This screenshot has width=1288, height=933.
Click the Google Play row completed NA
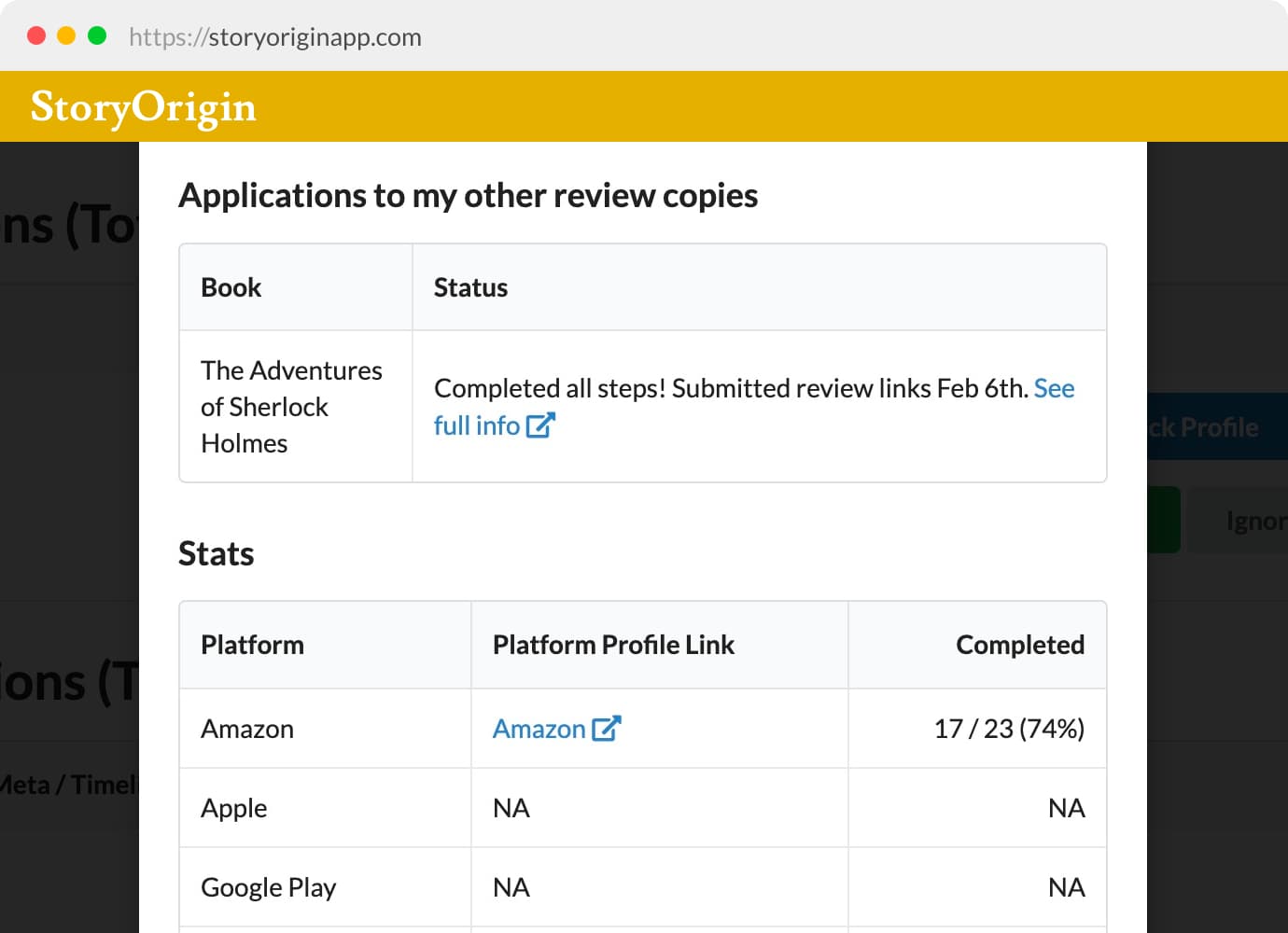point(1067,887)
